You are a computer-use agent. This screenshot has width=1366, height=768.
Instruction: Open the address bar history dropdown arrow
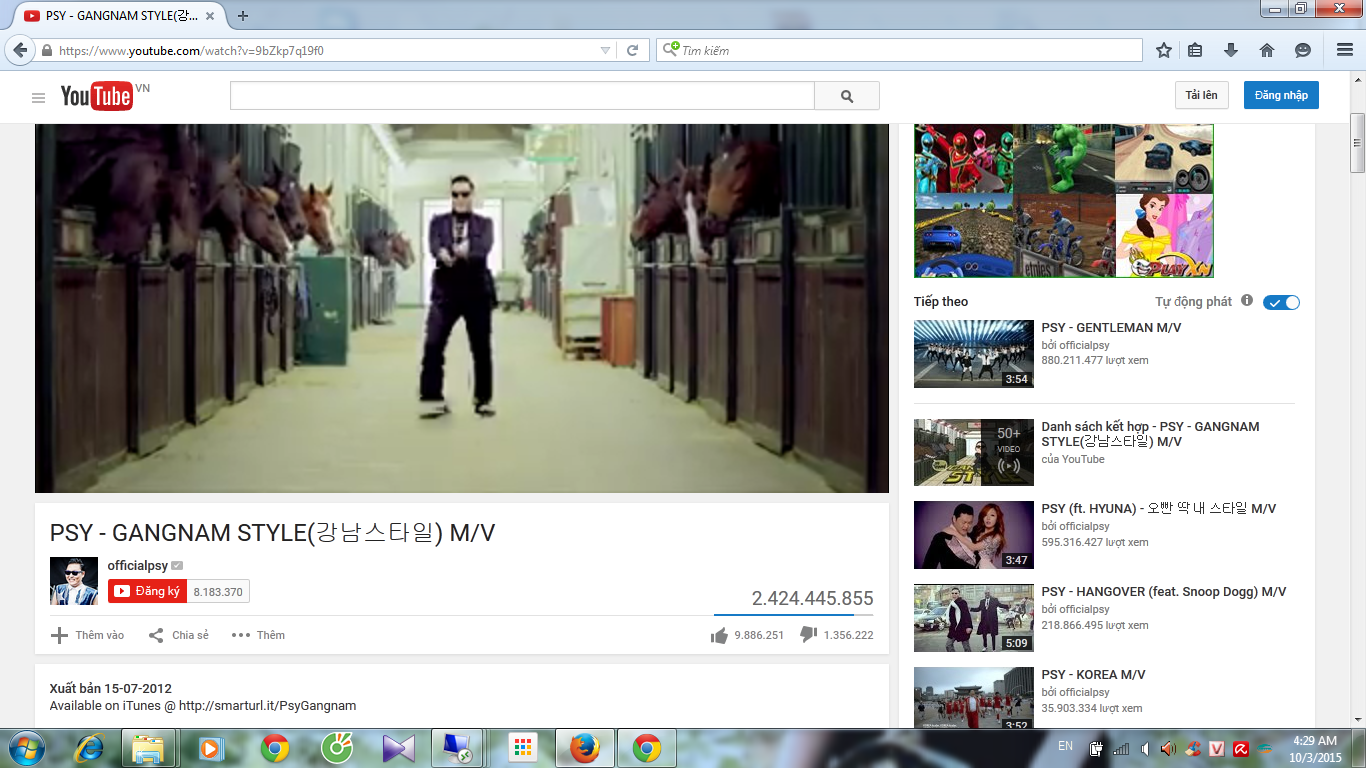coord(605,51)
